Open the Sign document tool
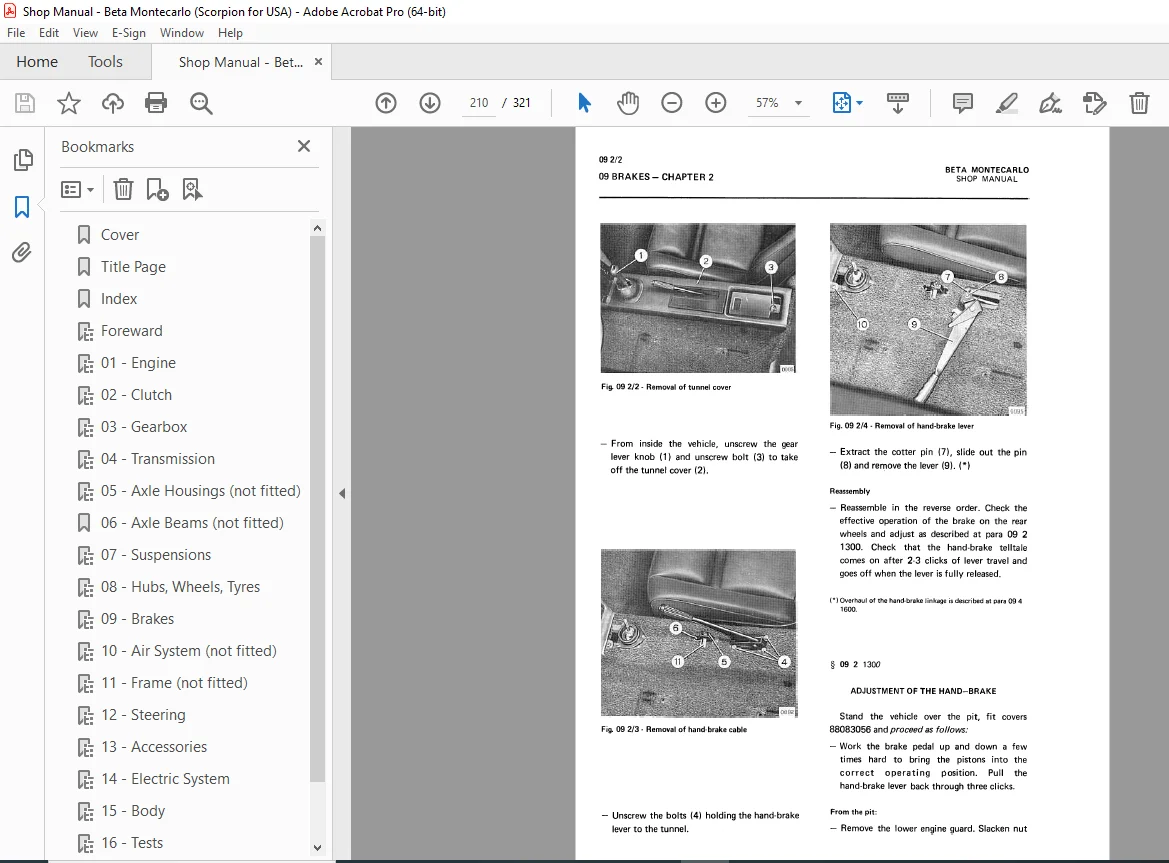 click(1050, 103)
